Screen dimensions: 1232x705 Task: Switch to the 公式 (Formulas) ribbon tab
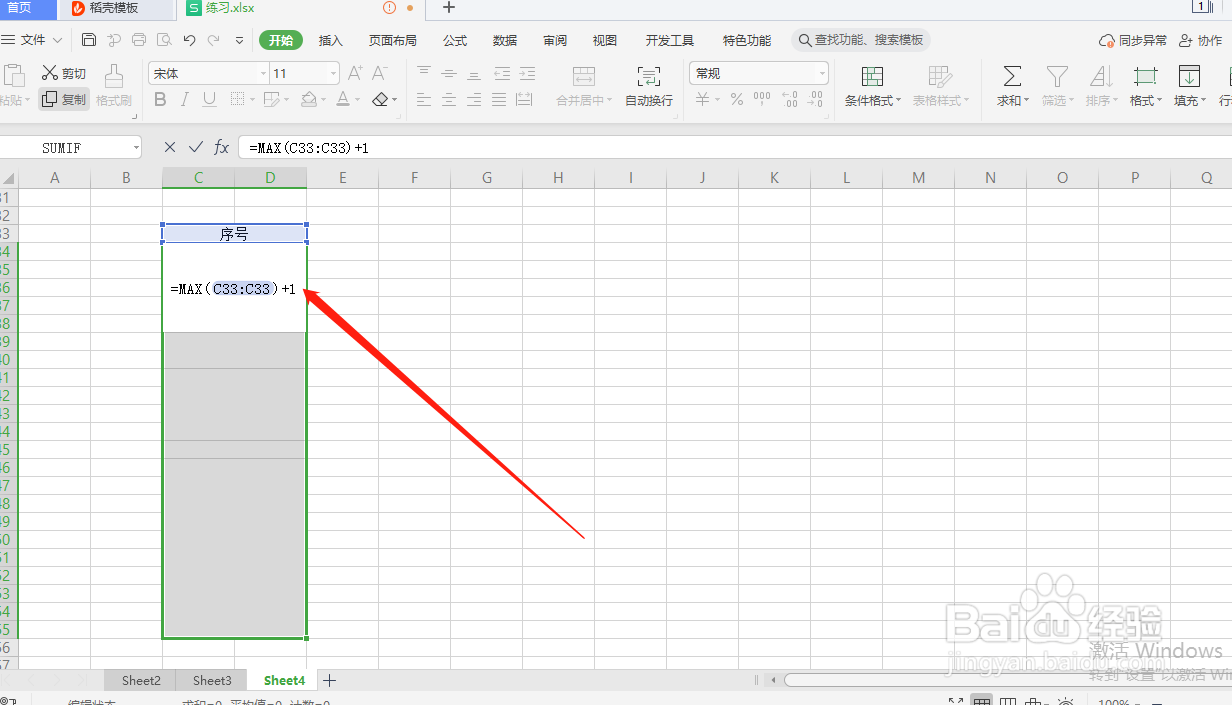click(455, 40)
